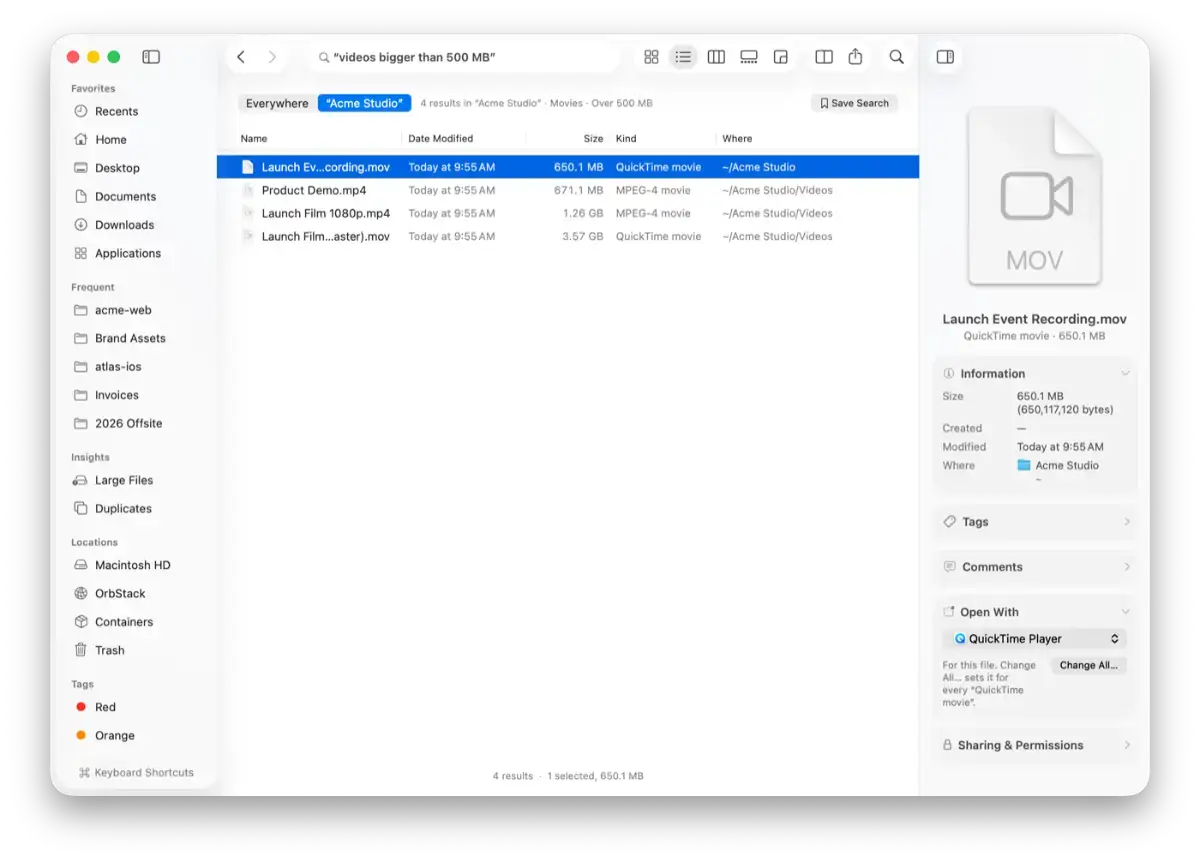1200x862 pixels.
Task: Click the Save Search button
Action: pos(855,103)
